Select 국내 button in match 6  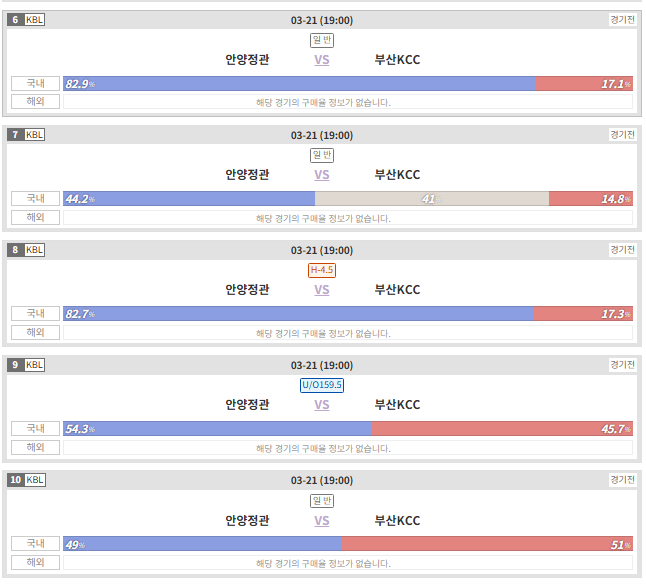[x=35, y=84]
